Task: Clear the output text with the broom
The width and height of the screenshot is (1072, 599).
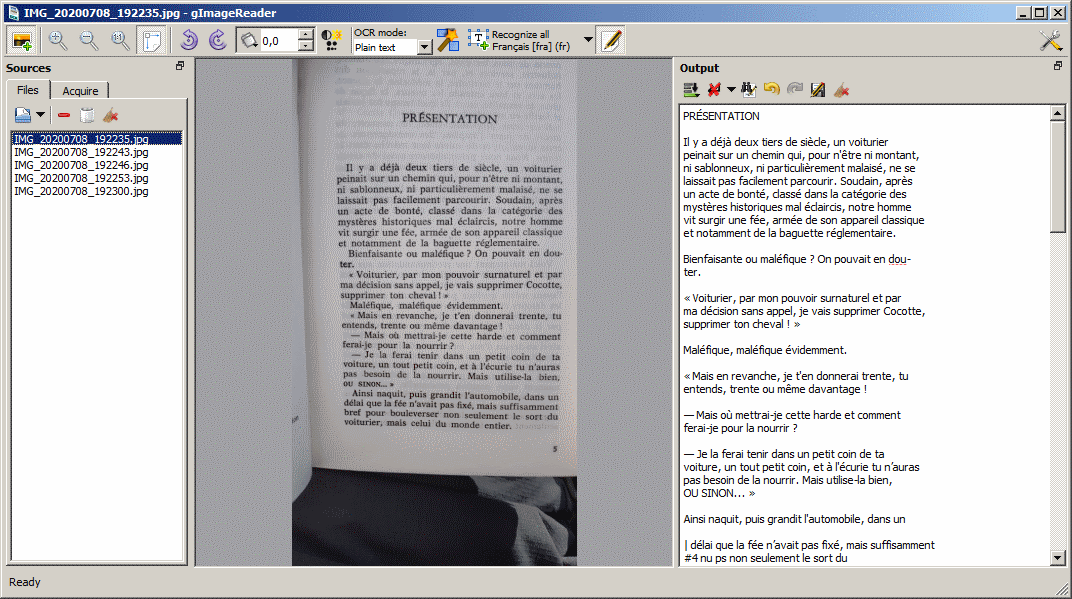Action: 841,90
